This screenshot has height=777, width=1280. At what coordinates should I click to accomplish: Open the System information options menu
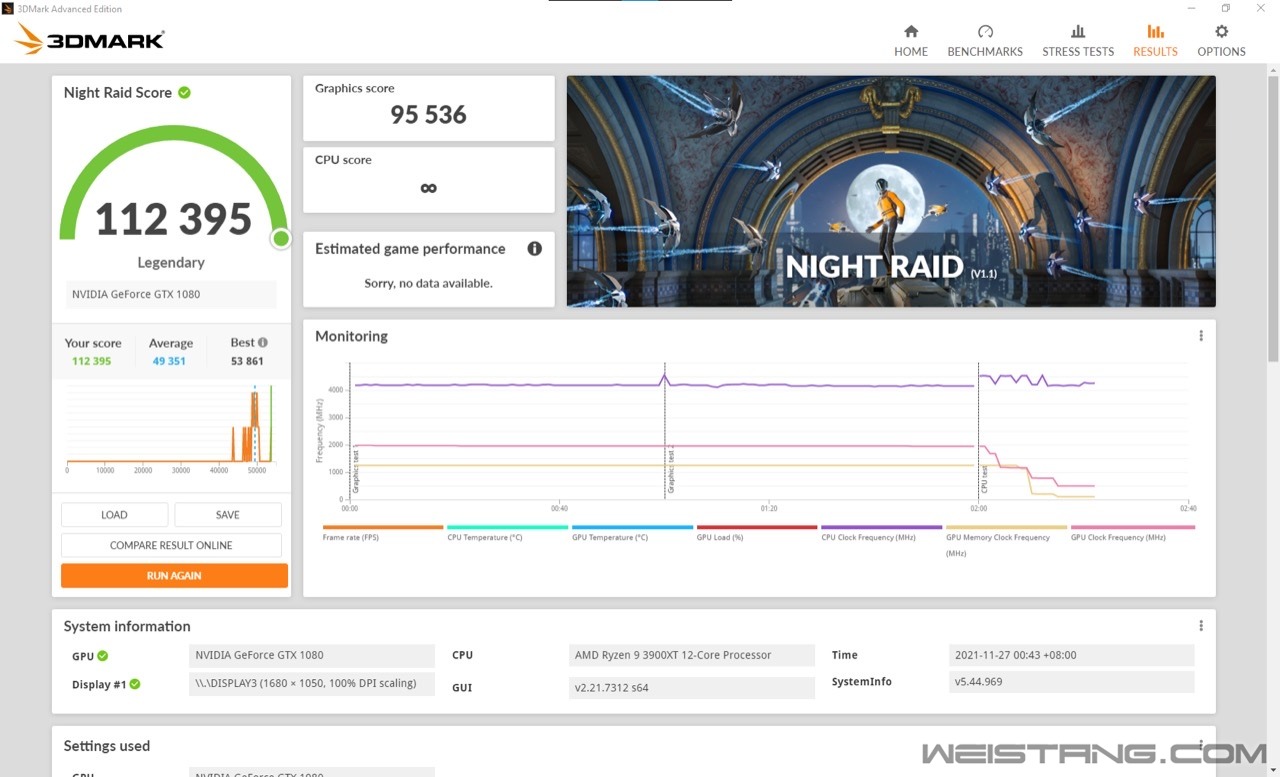click(x=1201, y=626)
